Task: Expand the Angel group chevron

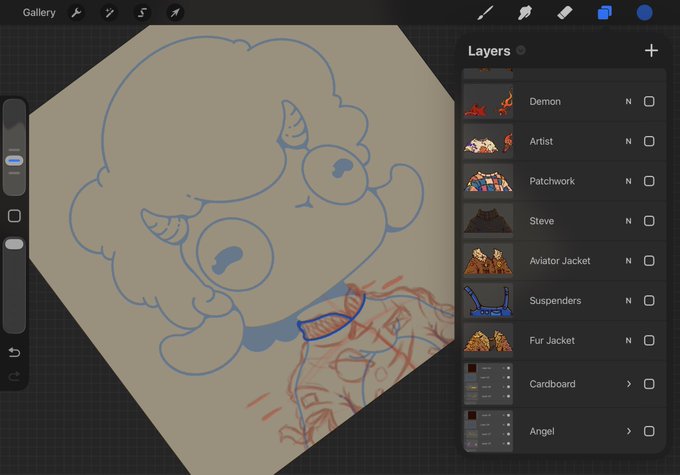Action: click(x=628, y=431)
